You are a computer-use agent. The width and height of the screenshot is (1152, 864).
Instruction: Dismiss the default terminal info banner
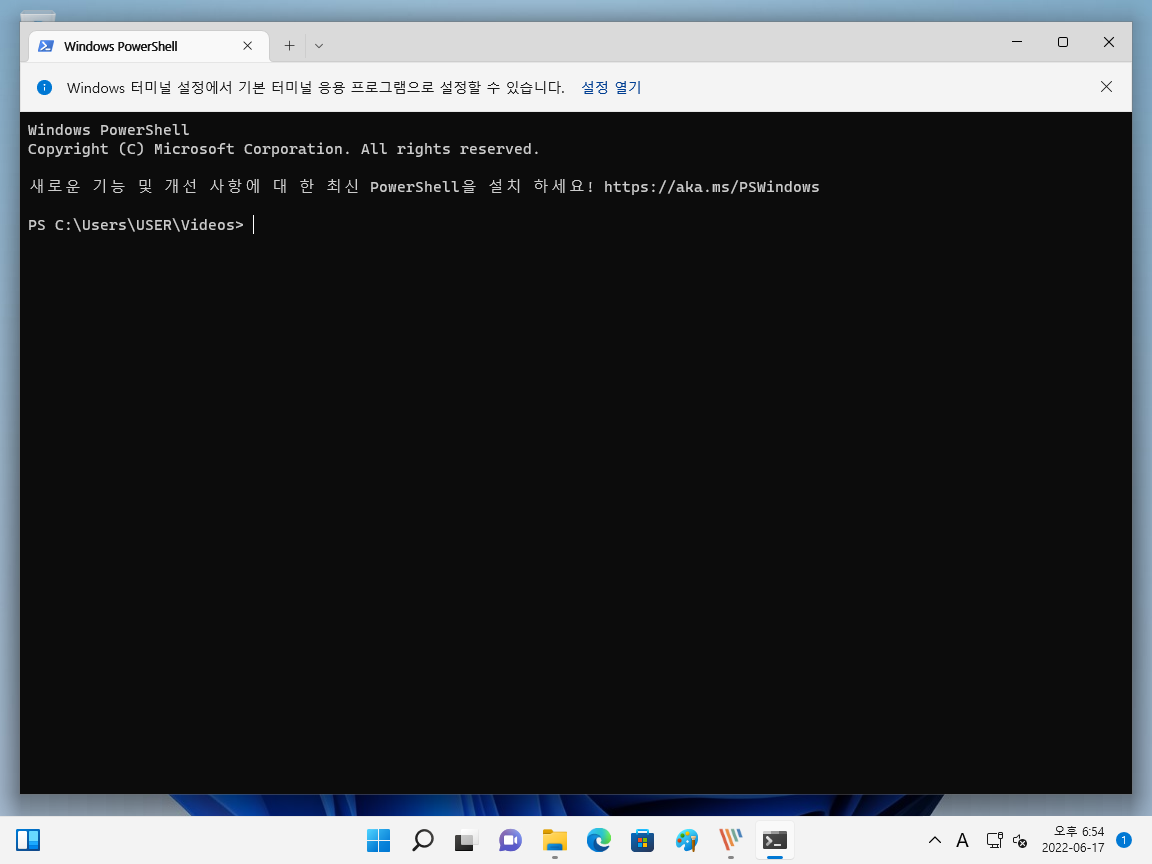pos(1106,87)
